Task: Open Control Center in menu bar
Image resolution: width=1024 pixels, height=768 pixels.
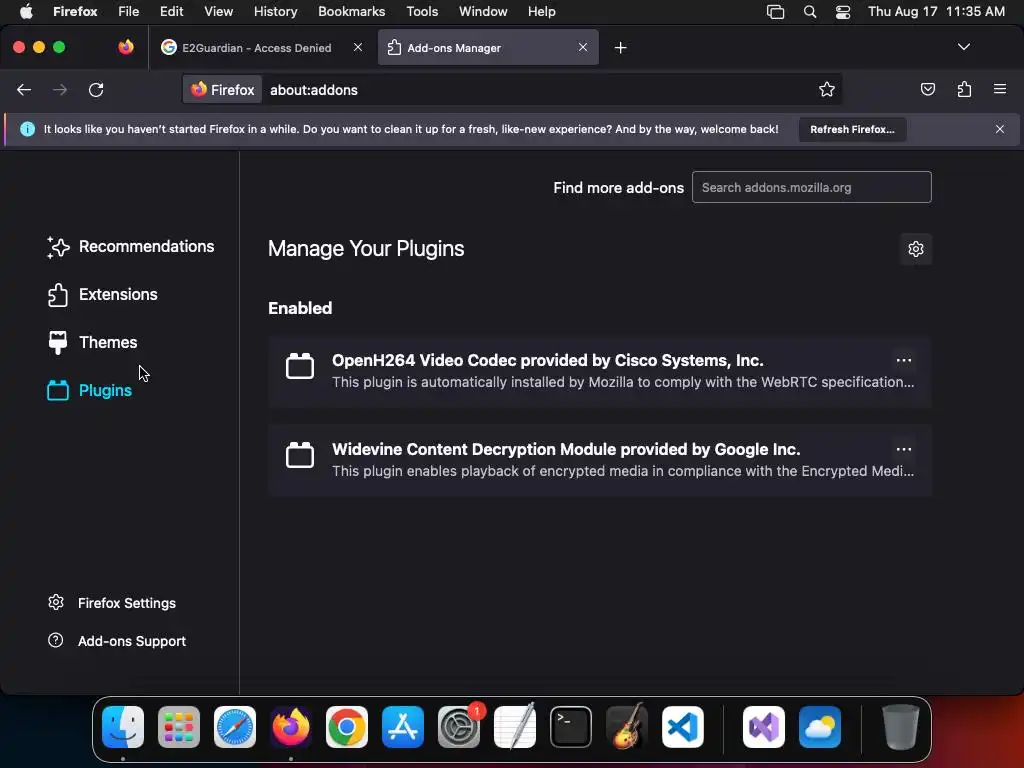Action: pyautogui.click(x=843, y=12)
